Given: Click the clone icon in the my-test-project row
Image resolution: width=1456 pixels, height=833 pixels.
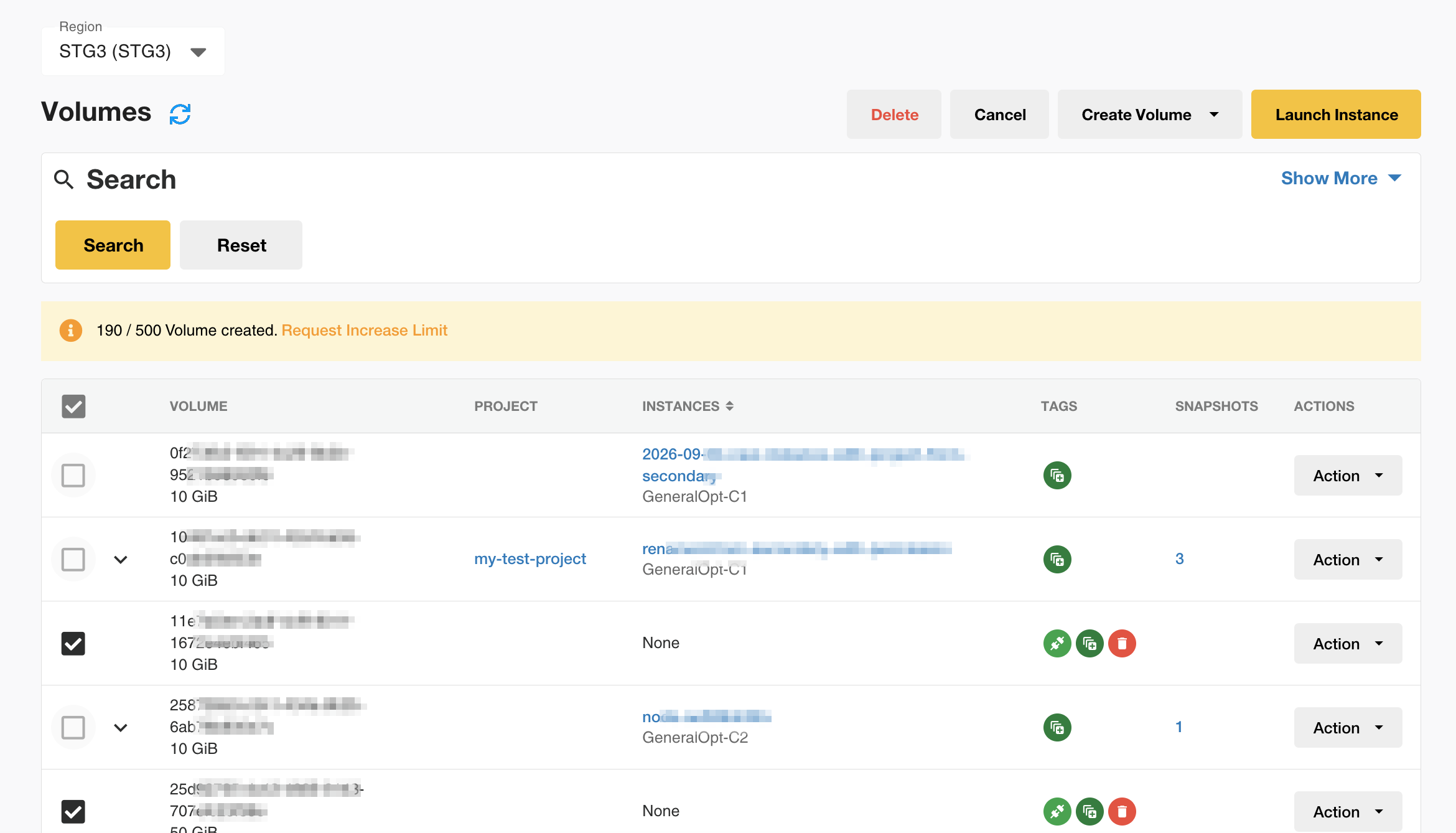Looking at the screenshot, I should click(x=1057, y=560).
